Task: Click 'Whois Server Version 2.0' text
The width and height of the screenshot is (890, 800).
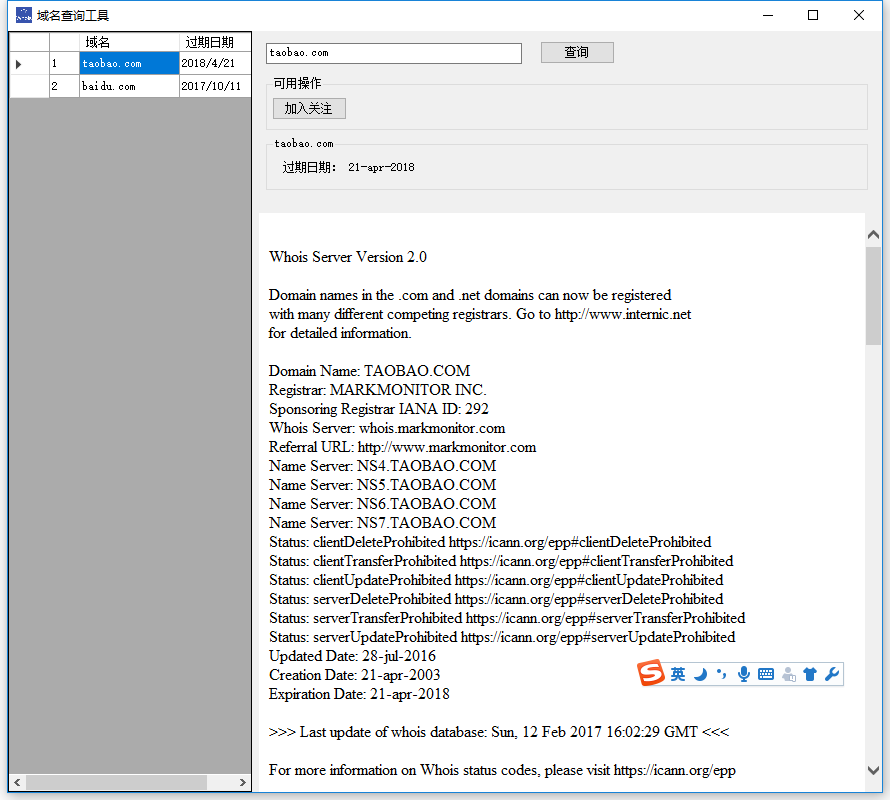Action: click(x=348, y=257)
